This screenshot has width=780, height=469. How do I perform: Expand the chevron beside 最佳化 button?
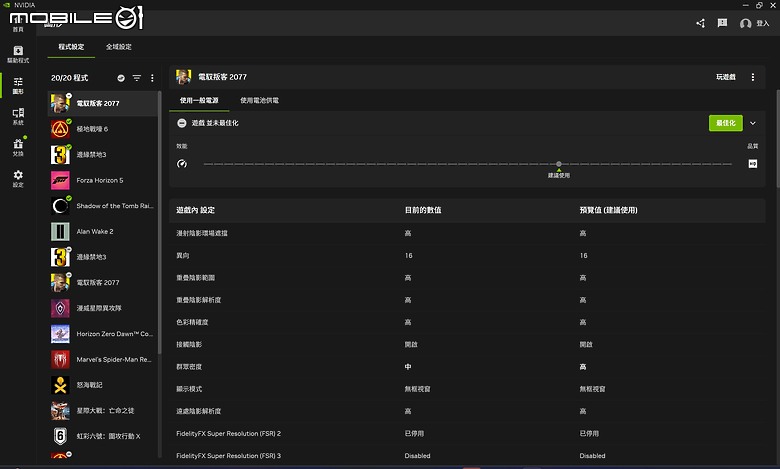click(x=753, y=123)
